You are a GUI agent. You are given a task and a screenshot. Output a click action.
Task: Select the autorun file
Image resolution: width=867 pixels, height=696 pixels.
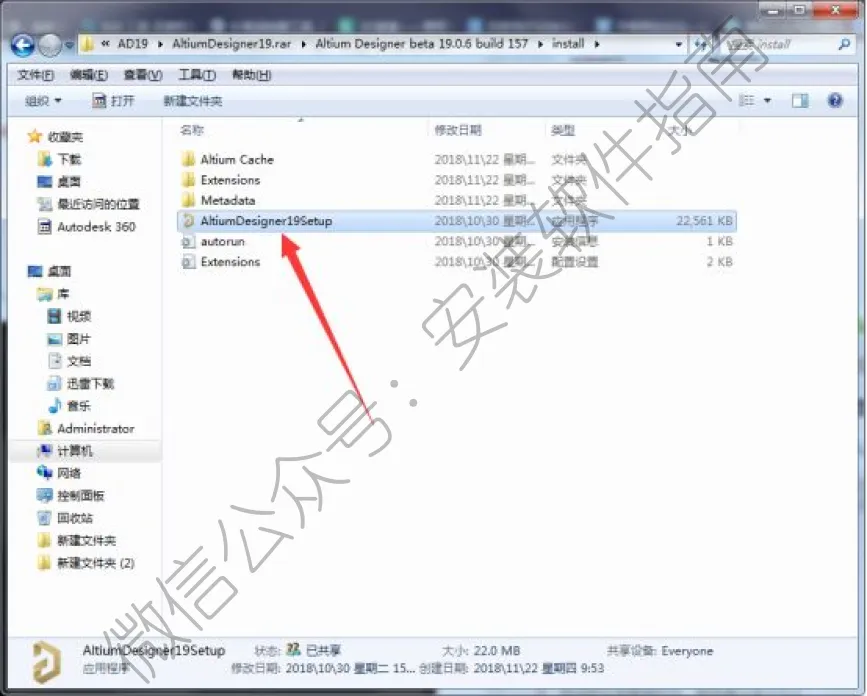(222, 242)
